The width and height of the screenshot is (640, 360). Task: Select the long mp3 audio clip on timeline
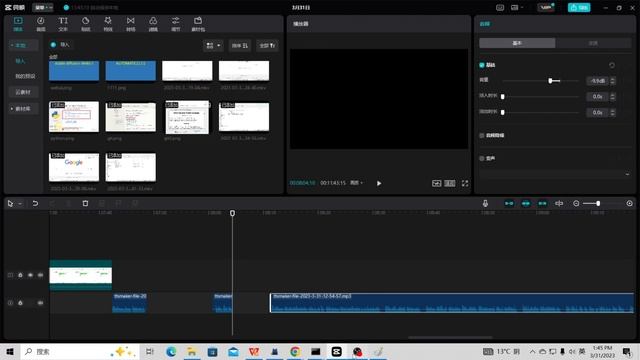[x=452, y=303]
